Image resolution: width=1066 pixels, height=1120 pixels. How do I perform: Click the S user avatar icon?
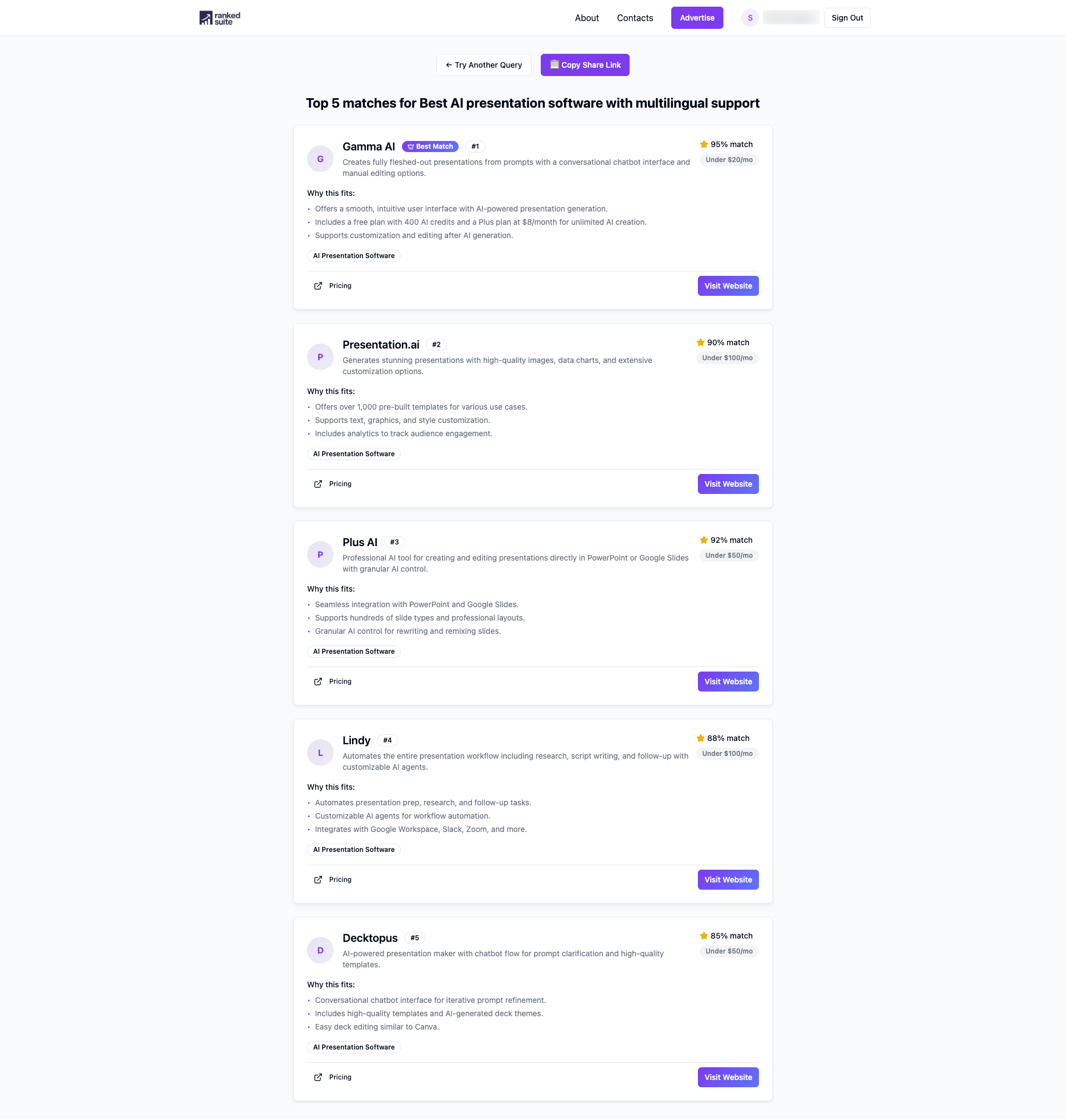(x=750, y=18)
